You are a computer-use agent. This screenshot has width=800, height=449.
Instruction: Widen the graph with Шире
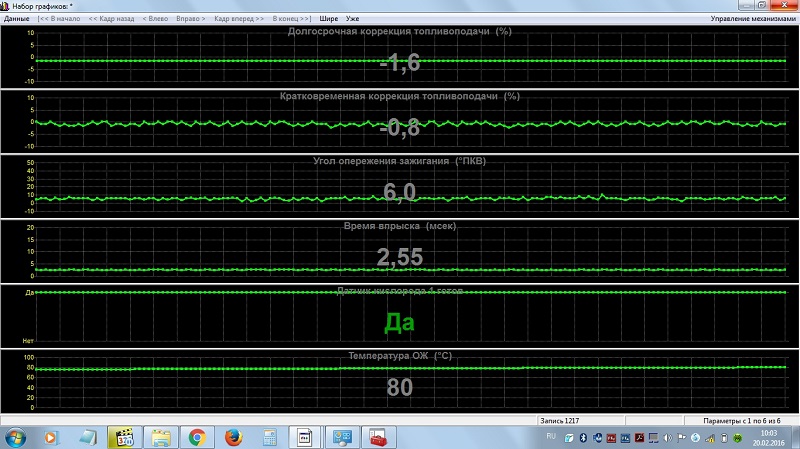click(x=329, y=19)
